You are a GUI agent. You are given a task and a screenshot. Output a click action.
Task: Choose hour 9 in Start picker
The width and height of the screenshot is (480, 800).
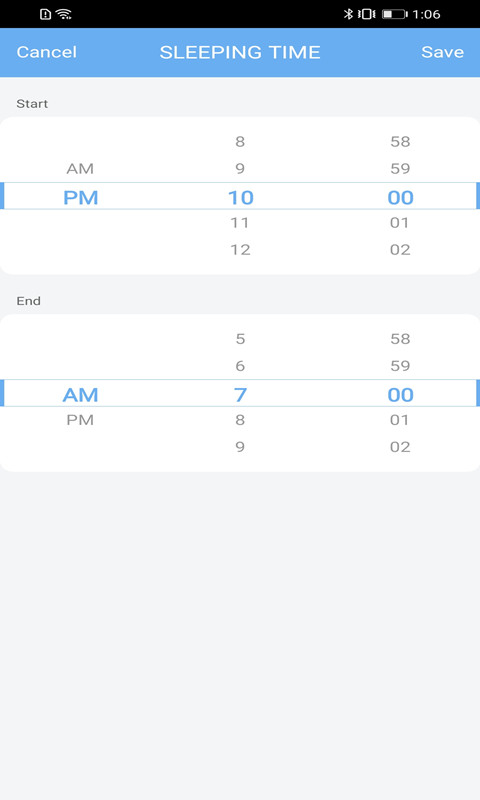coord(240,168)
